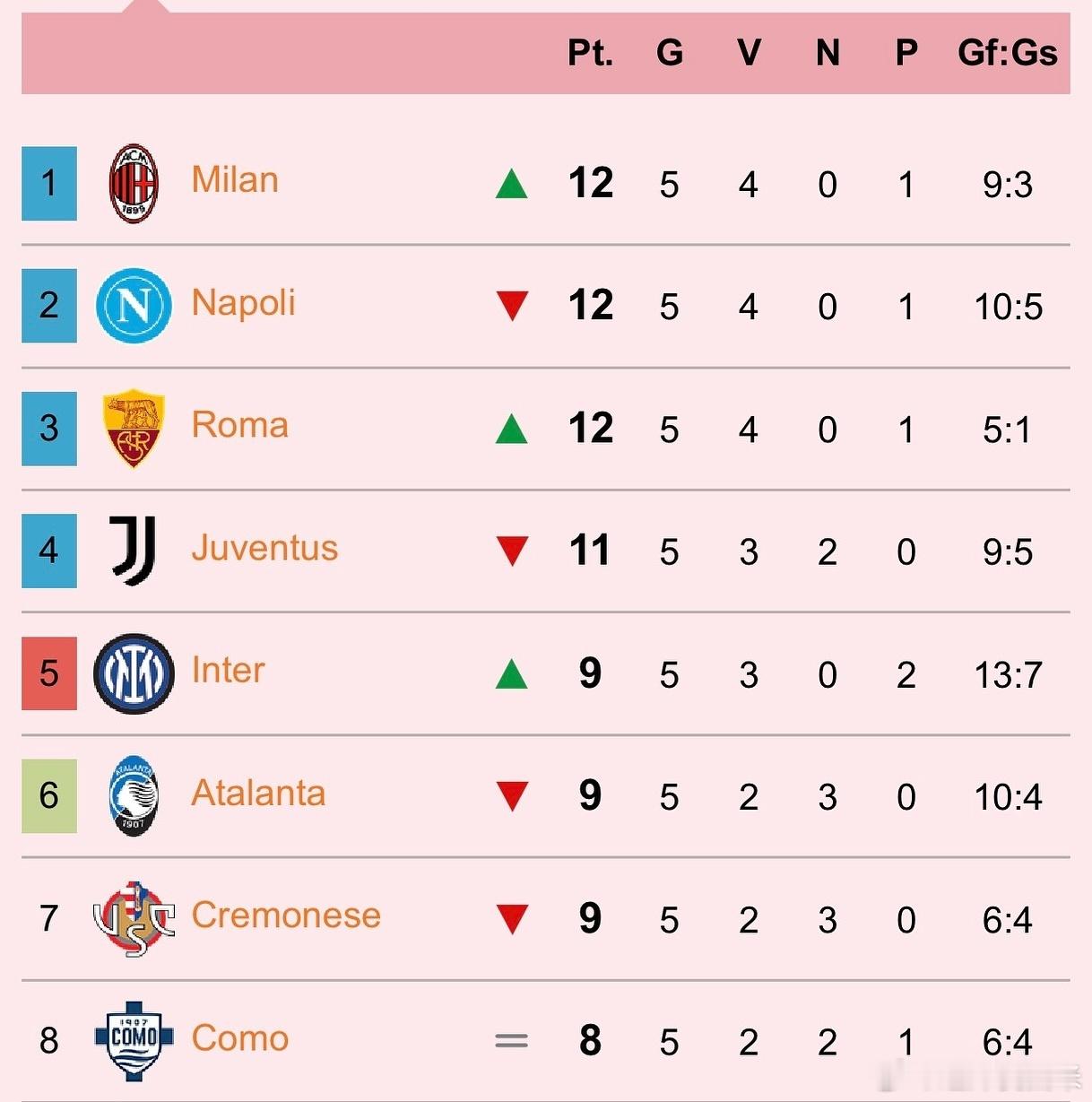Open the Juventus team link

[x=264, y=548]
